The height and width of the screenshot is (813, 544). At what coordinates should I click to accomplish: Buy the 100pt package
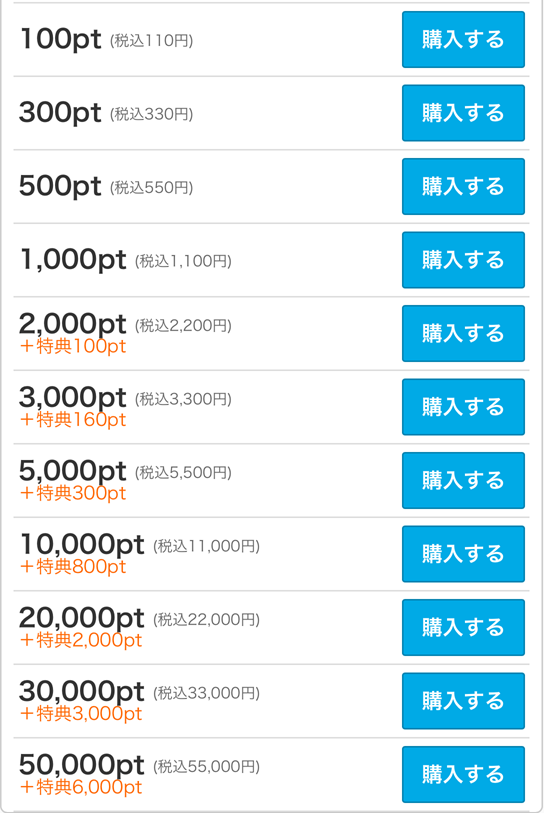pyautogui.click(x=463, y=39)
